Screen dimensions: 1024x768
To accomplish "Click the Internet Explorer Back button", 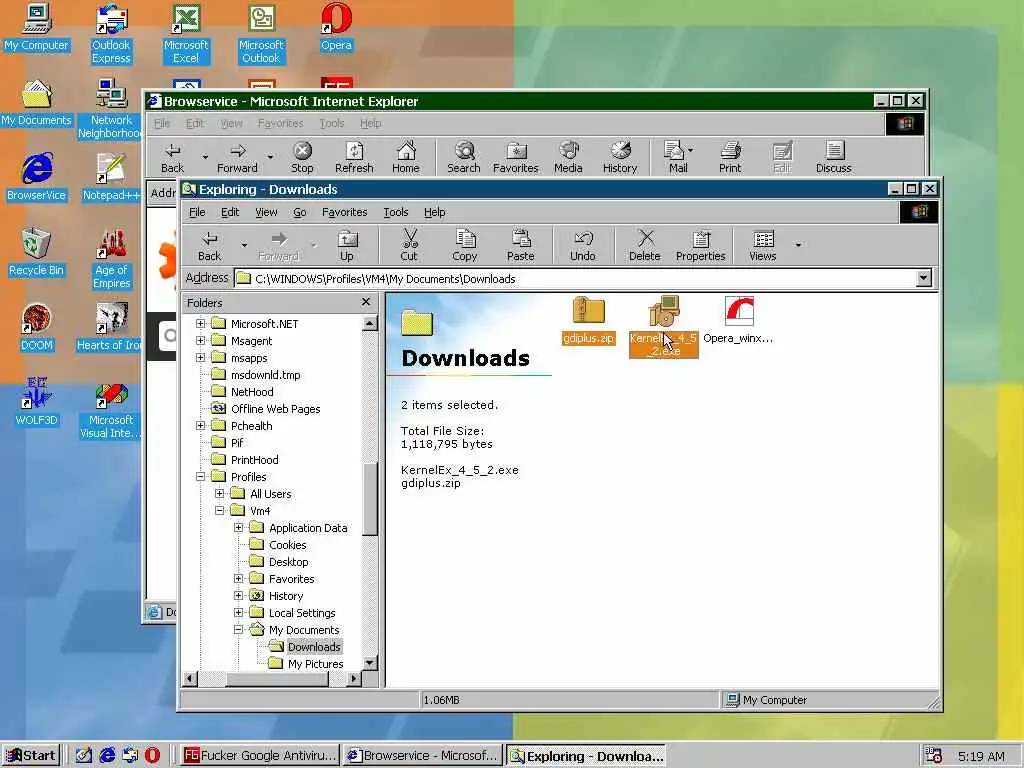I will [172, 157].
